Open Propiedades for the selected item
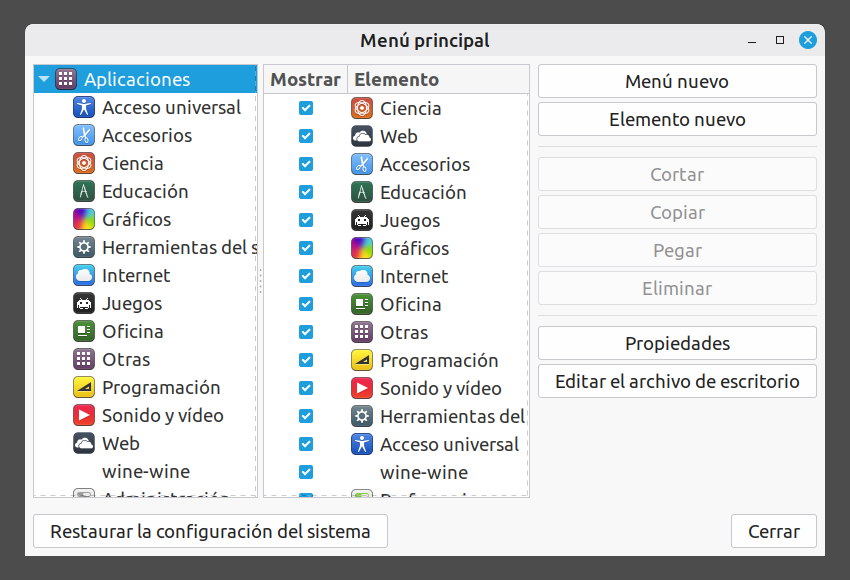This screenshot has height=580, width=850. tap(677, 344)
